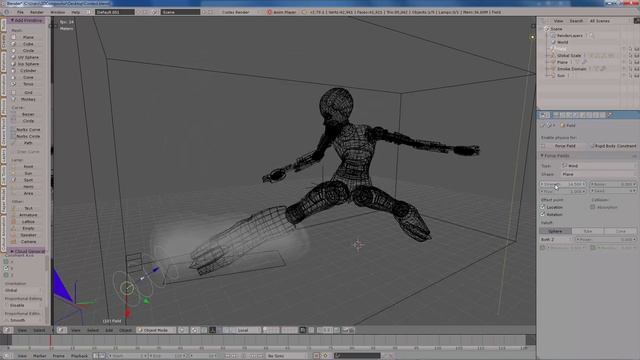The image size is (640, 360).
Task: Open the Render menu
Action: pyautogui.click(x=37, y=12)
